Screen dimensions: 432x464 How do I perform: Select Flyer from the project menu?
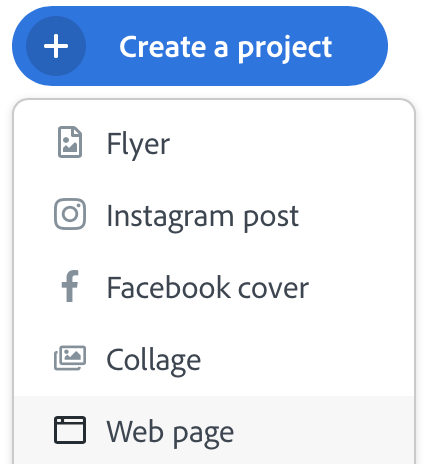[214, 144]
